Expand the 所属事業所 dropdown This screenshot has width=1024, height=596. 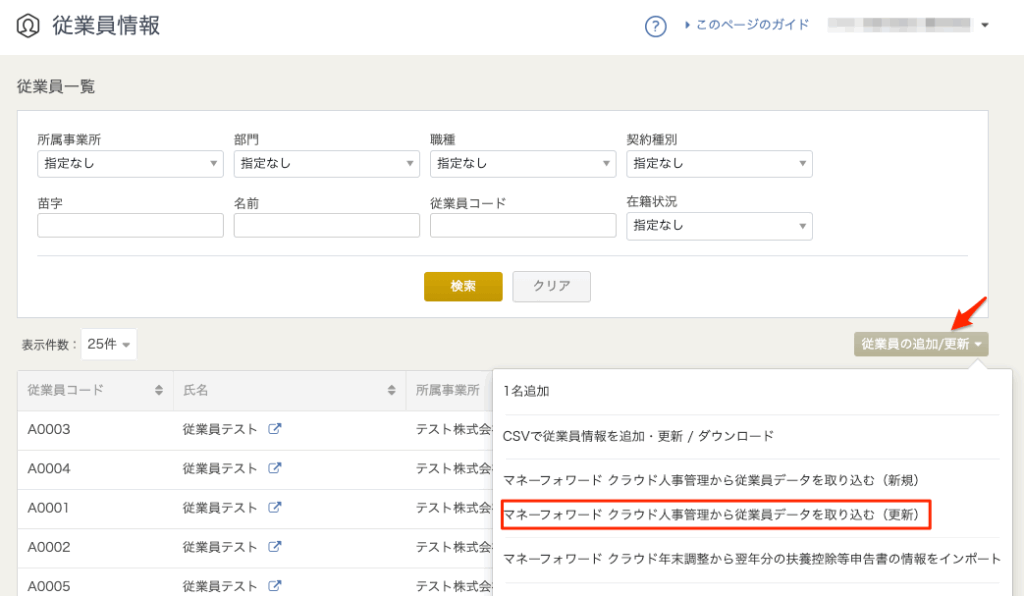click(130, 163)
